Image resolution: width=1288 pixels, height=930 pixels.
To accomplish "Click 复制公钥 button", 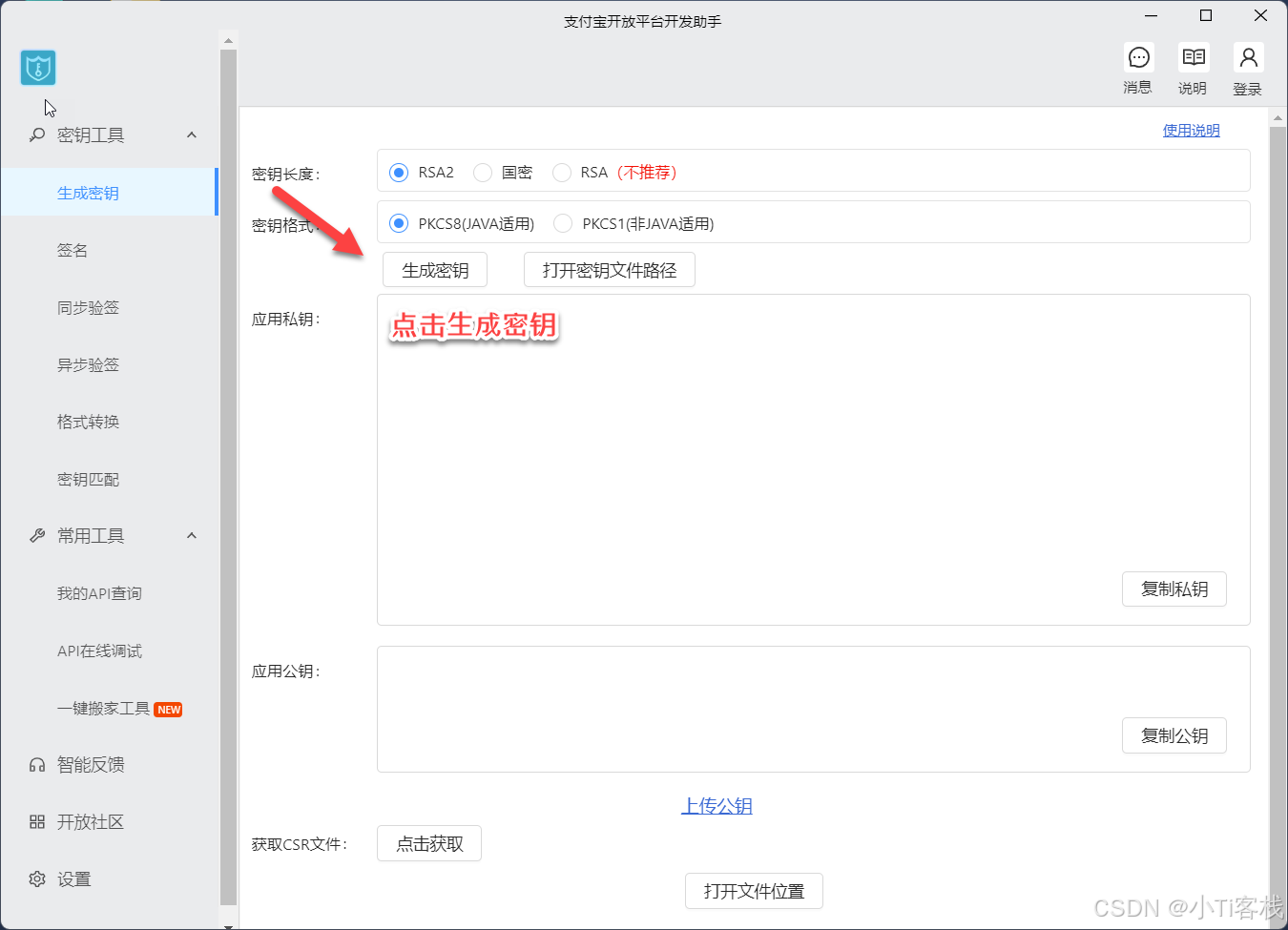I will (1174, 735).
